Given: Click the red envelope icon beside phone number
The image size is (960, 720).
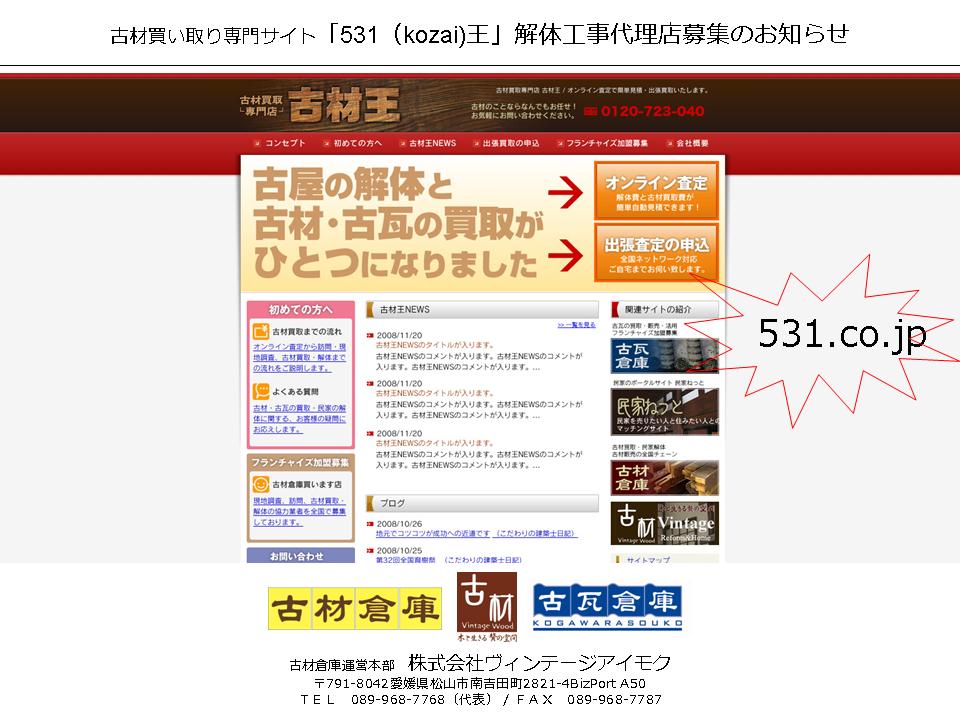Looking at the screenshot, I should 590,111.
